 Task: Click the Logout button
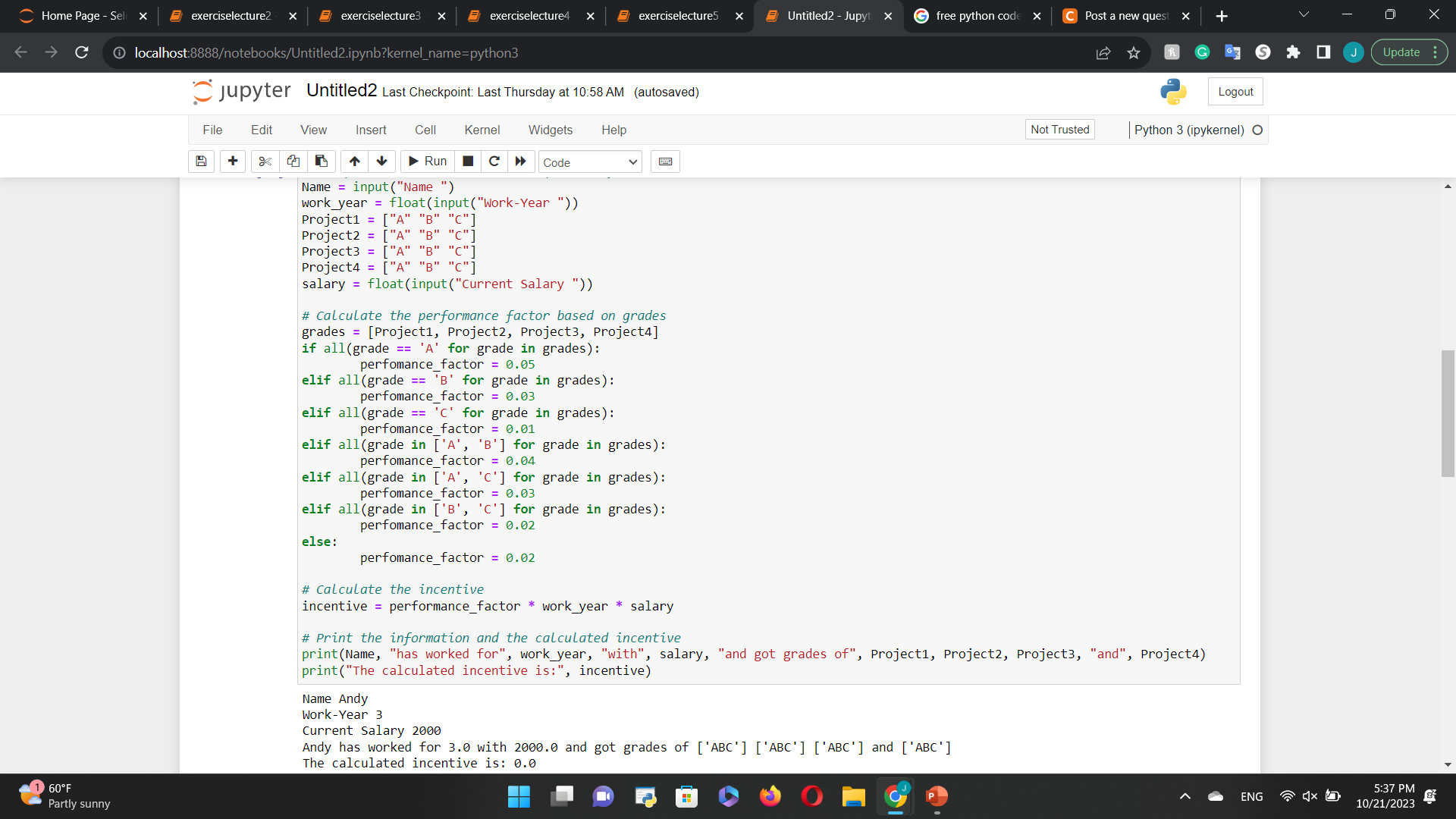tap(1235, 91)
